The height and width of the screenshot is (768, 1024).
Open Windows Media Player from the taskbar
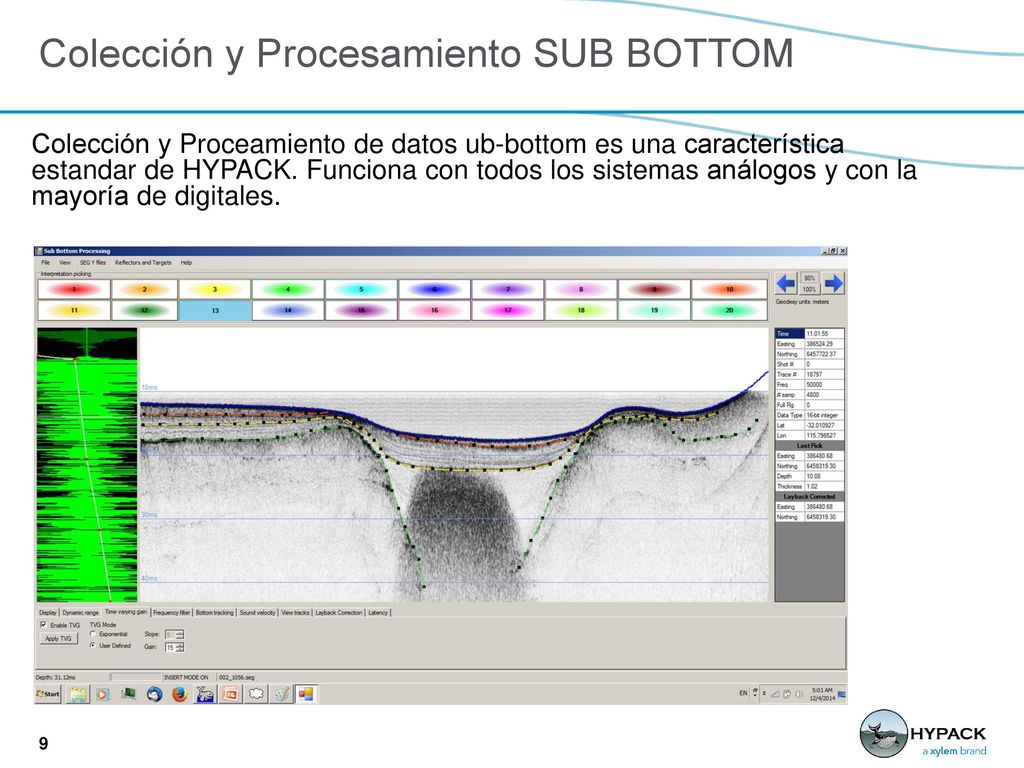coord(103,694)
